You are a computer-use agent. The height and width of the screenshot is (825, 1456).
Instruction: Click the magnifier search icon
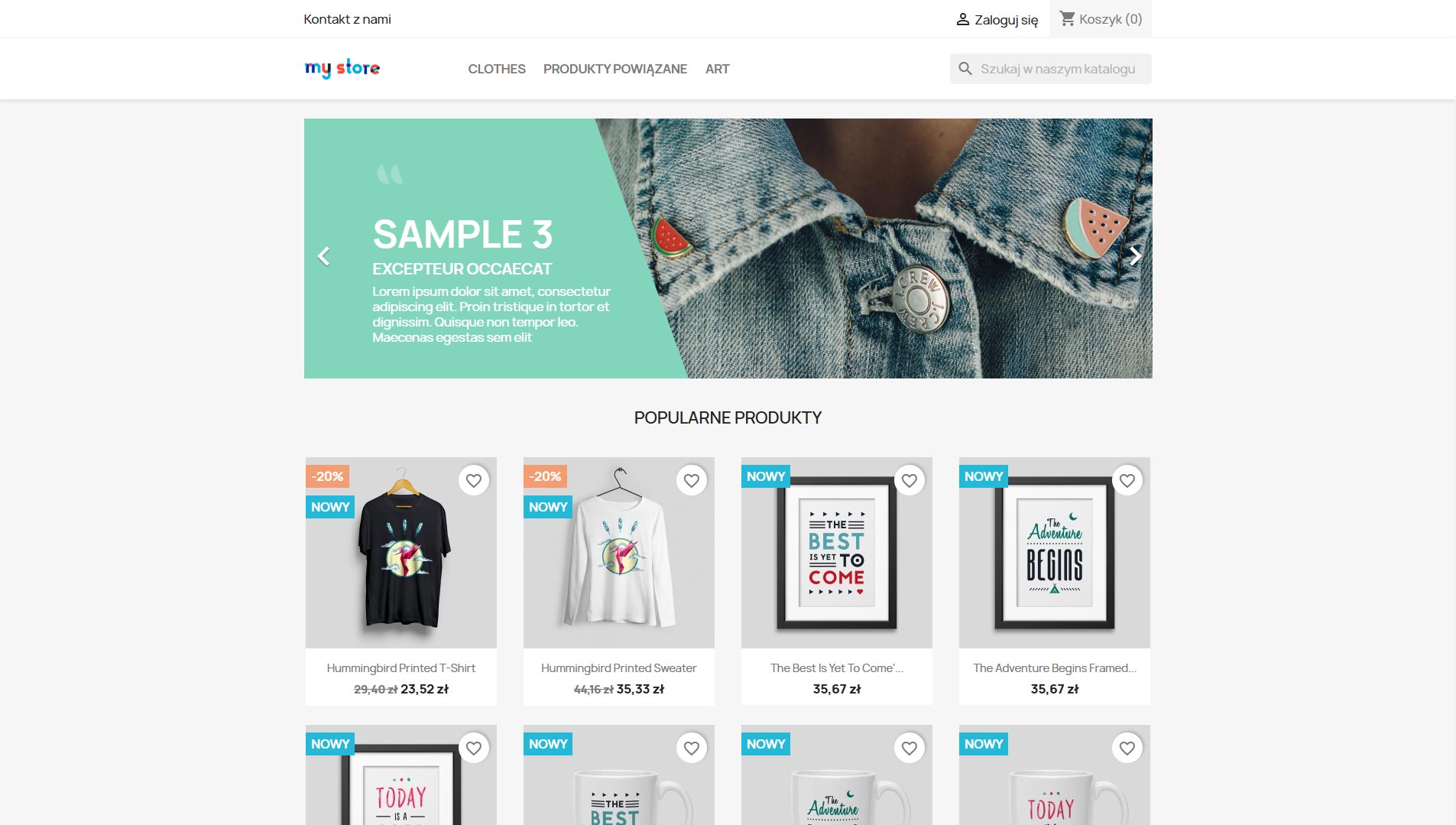pyautogui.click(x=965, y=69)
